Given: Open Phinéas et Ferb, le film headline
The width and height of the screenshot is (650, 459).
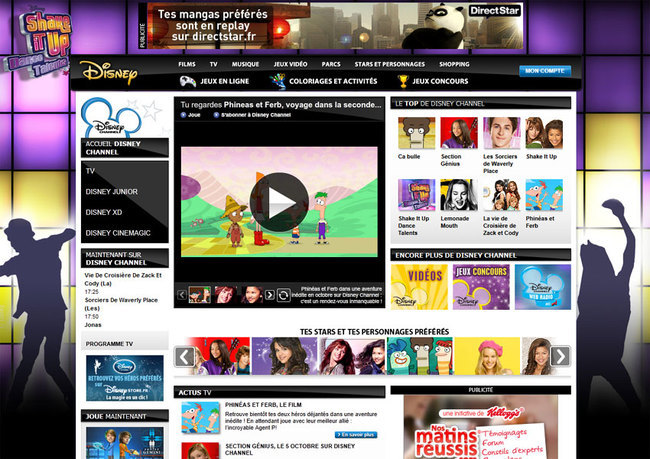Looking at the screenshot, I should click(263, 405).
